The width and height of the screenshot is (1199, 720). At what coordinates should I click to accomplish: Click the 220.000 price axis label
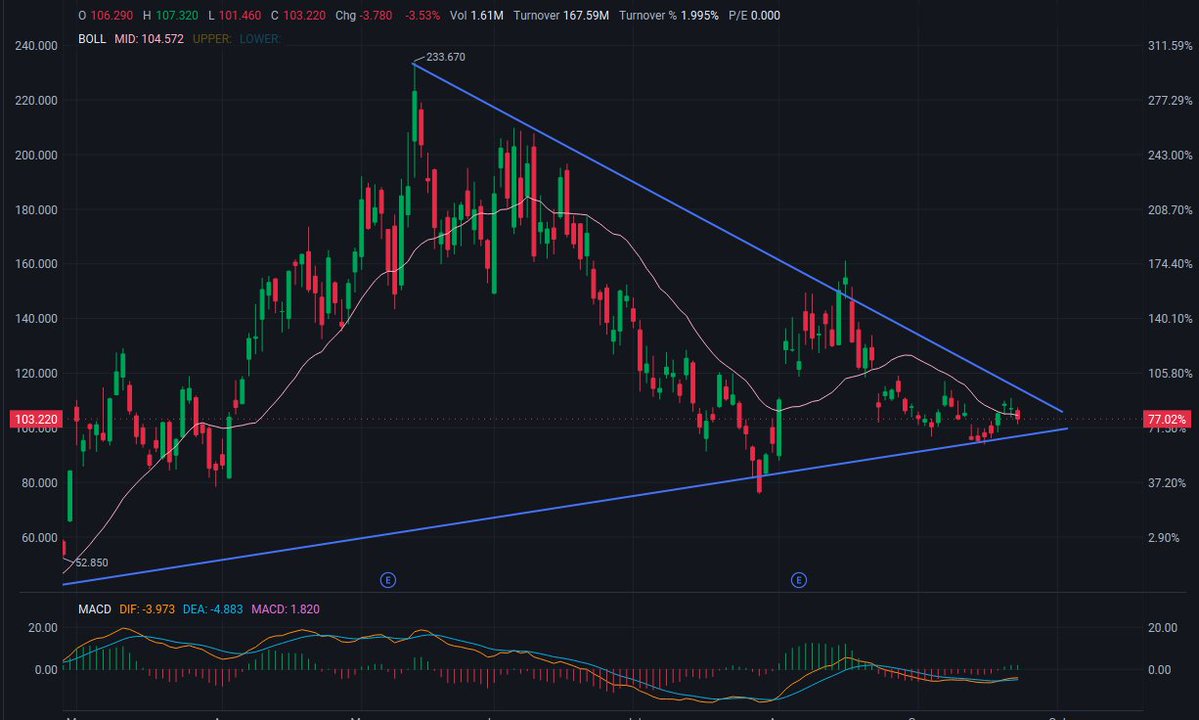point(36,100)
